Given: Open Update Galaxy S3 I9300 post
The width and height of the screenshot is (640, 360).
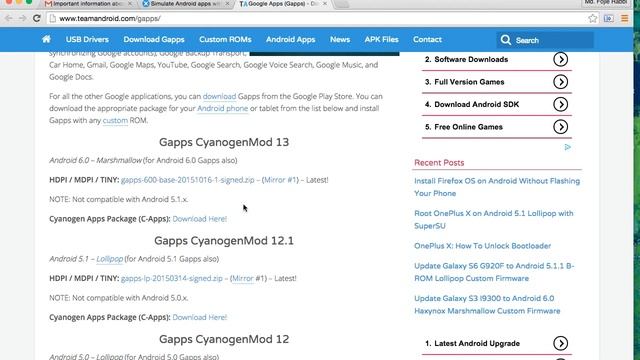Looking at the screenshot, I should (x=487, y=304).
